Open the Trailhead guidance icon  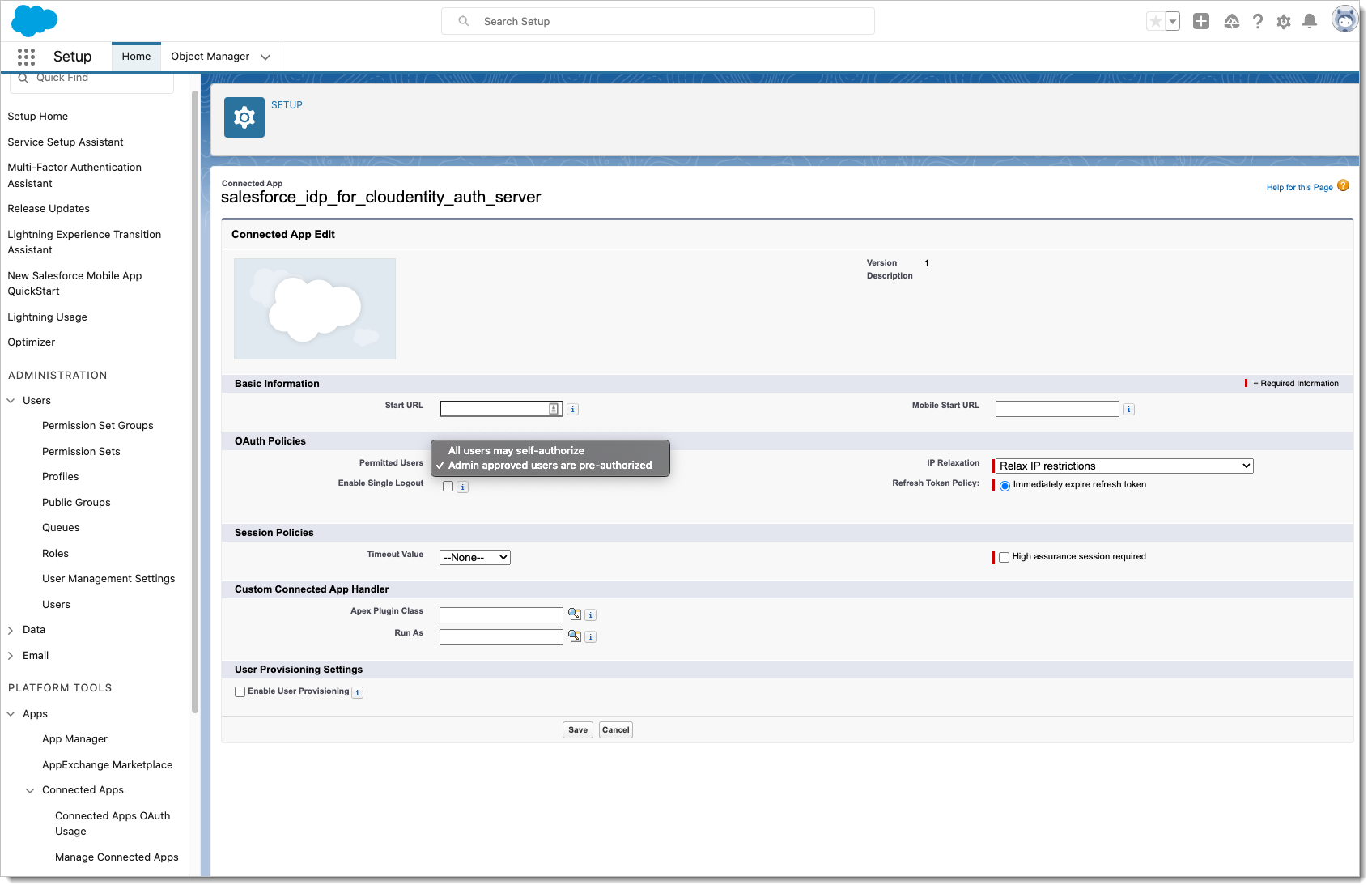(1232, 22)
